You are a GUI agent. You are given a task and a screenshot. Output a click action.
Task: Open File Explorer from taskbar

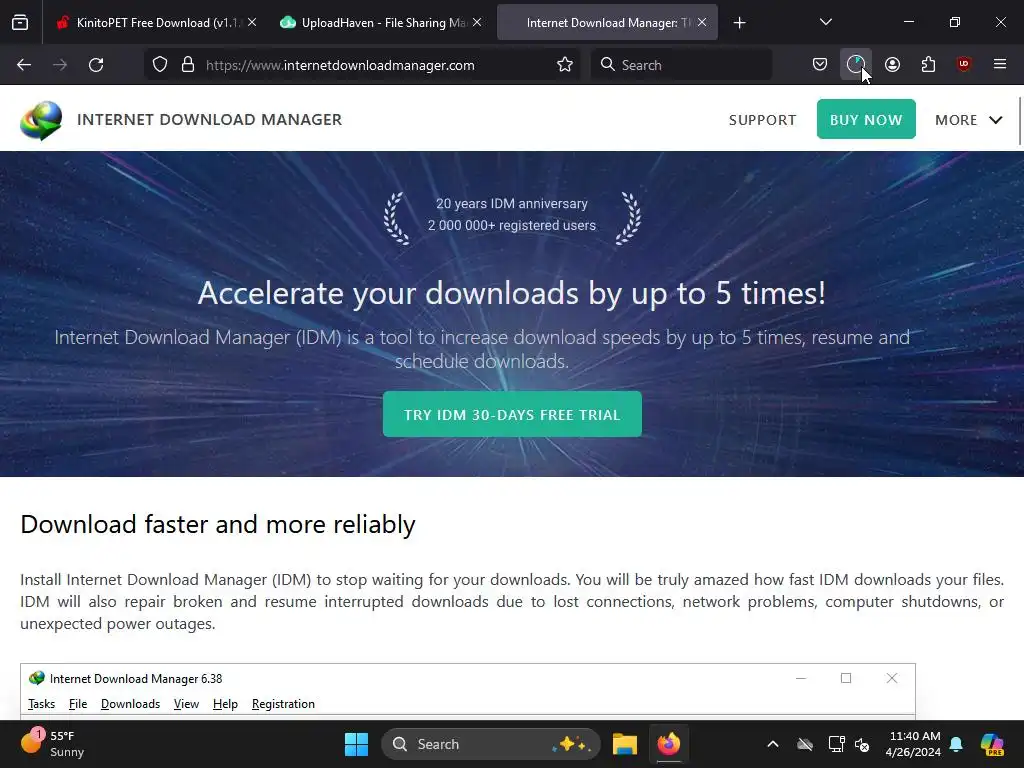point(625,744)
